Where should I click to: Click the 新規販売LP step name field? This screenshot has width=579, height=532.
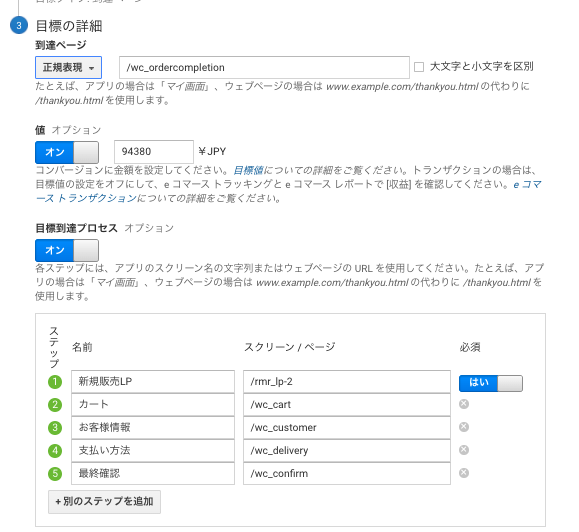(x=153, y=381)
